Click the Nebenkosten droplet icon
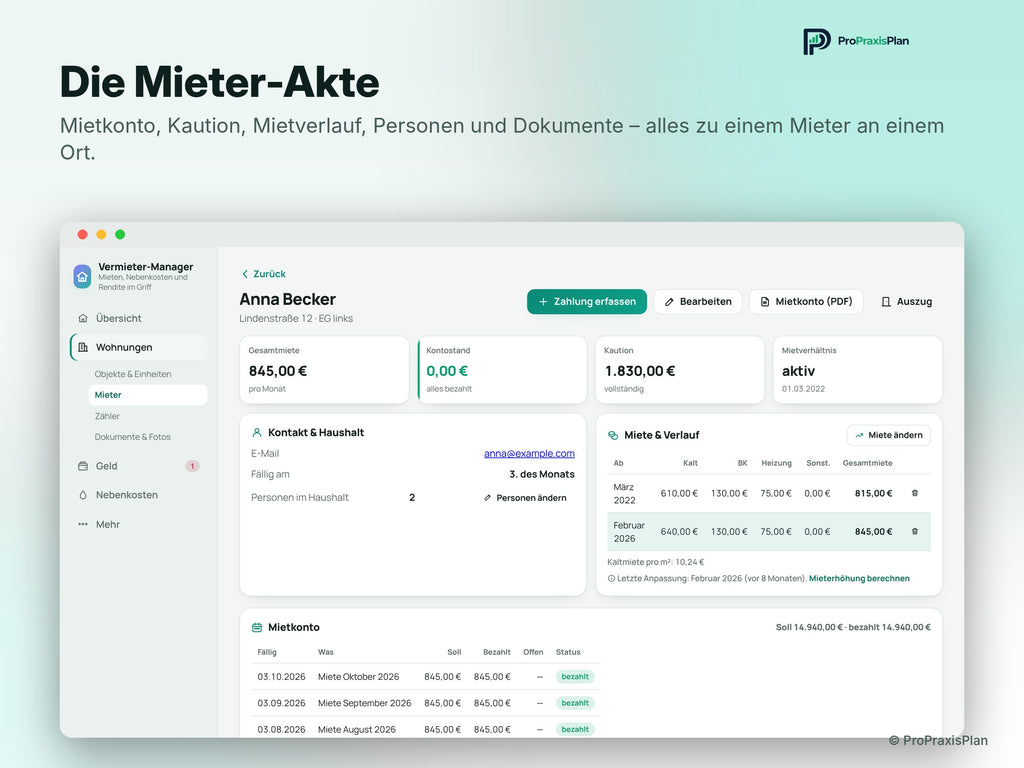The height and width of the screenshot is (768, 1024). point(83,495)
